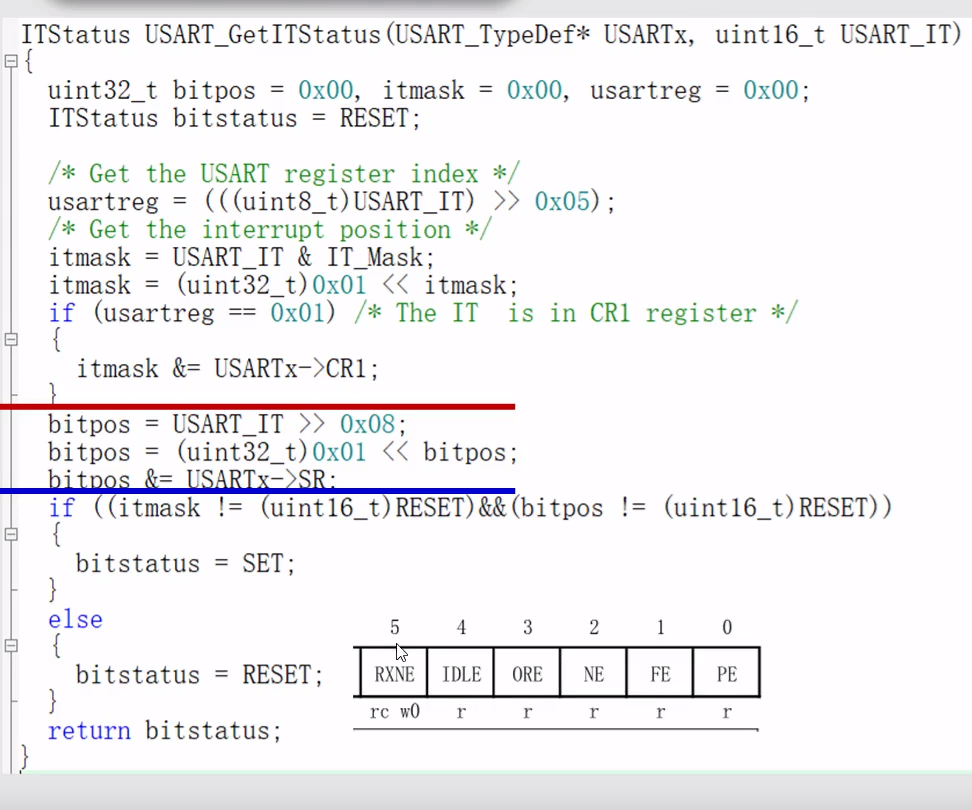Screen dimensions: 972x810
Task: Collapse the CR1 register if block
Action: pyautogui.click(x=9, y=341)
